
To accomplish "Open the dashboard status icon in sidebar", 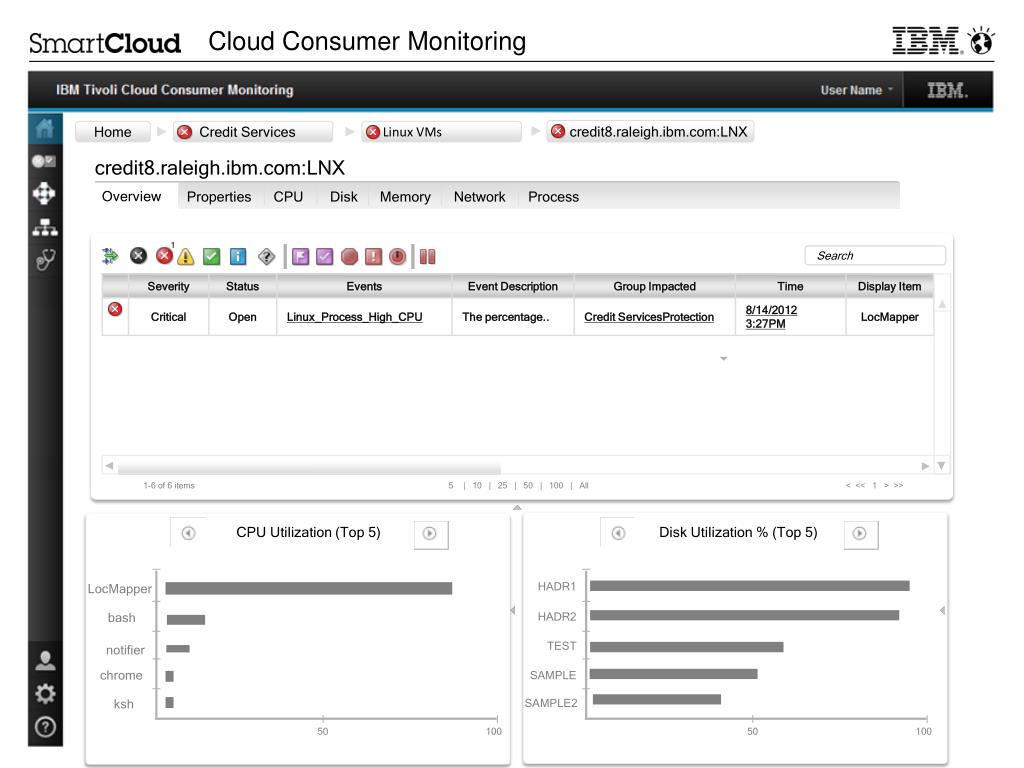I will pyautogui.click(x=44, y=161).
